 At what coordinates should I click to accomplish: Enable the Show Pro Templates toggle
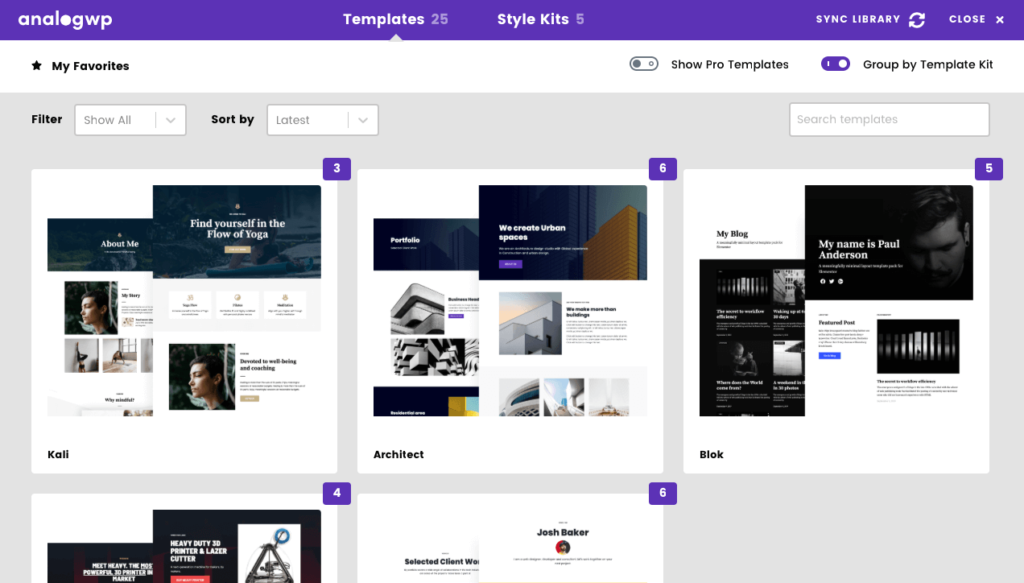[643, 64]
